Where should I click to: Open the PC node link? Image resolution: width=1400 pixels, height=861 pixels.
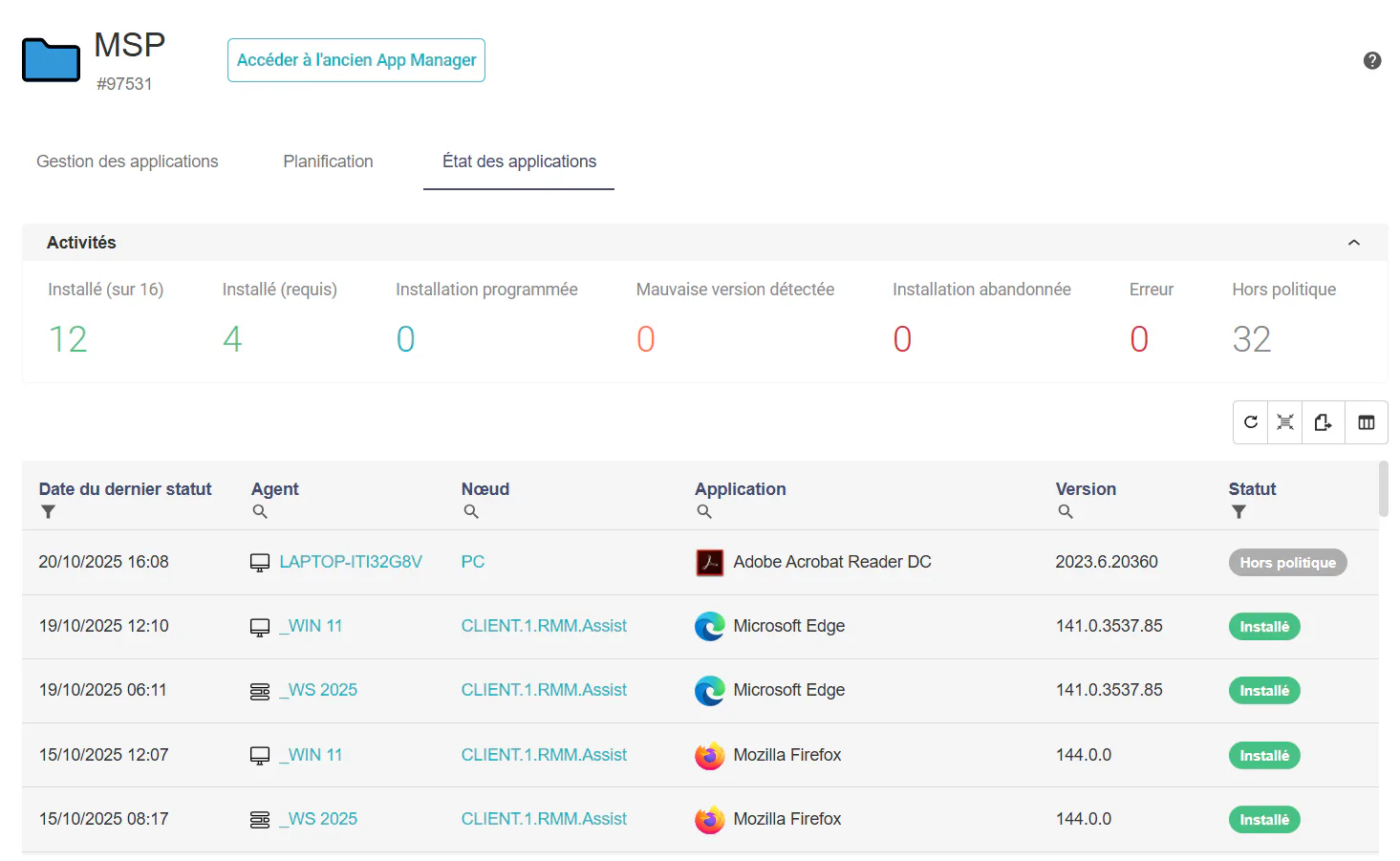click(x=473, y=562)
